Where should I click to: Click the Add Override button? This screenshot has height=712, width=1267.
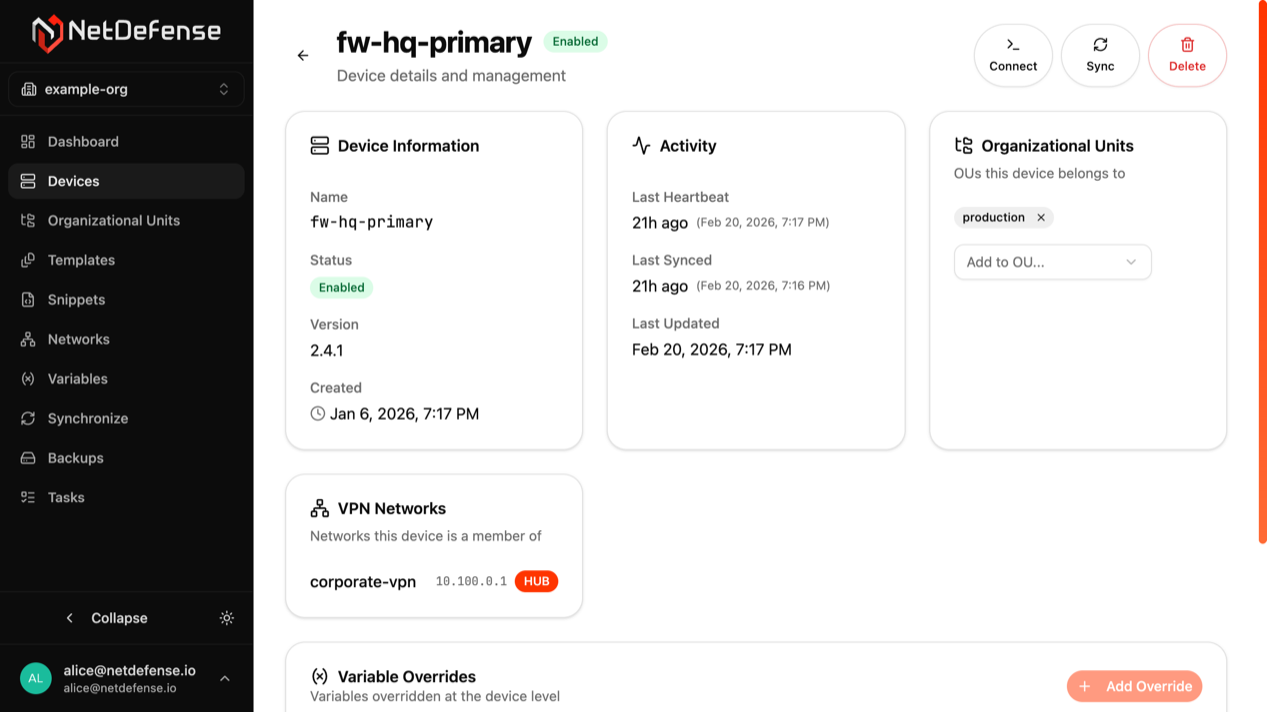[x=1134, y=686]
